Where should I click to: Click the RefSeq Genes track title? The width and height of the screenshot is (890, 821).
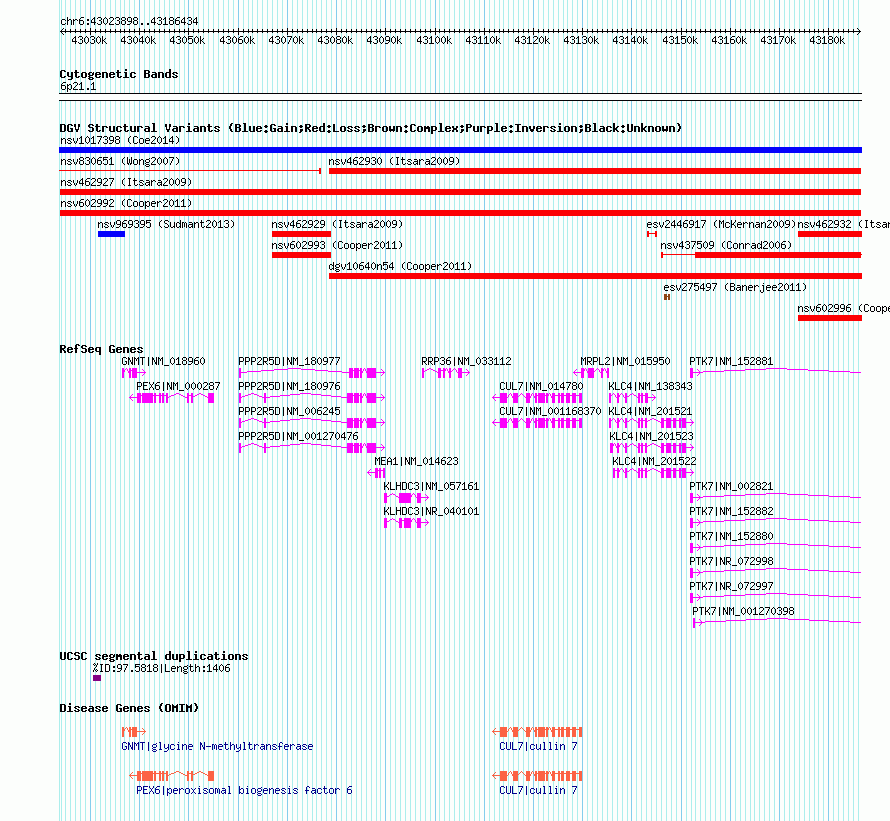pyautogui.click(x=102, y=349)
